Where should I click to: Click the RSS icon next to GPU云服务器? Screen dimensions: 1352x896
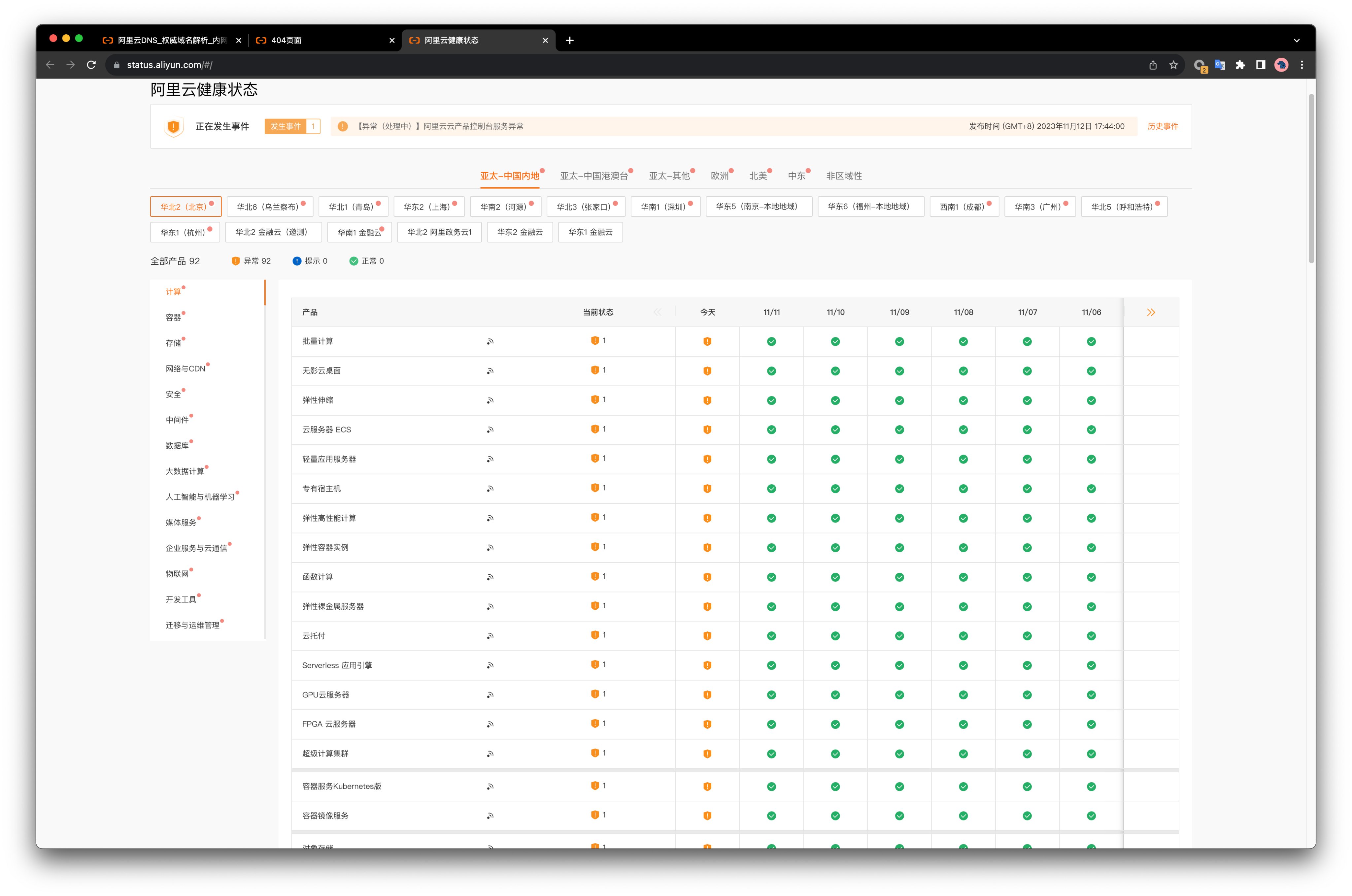490,694
